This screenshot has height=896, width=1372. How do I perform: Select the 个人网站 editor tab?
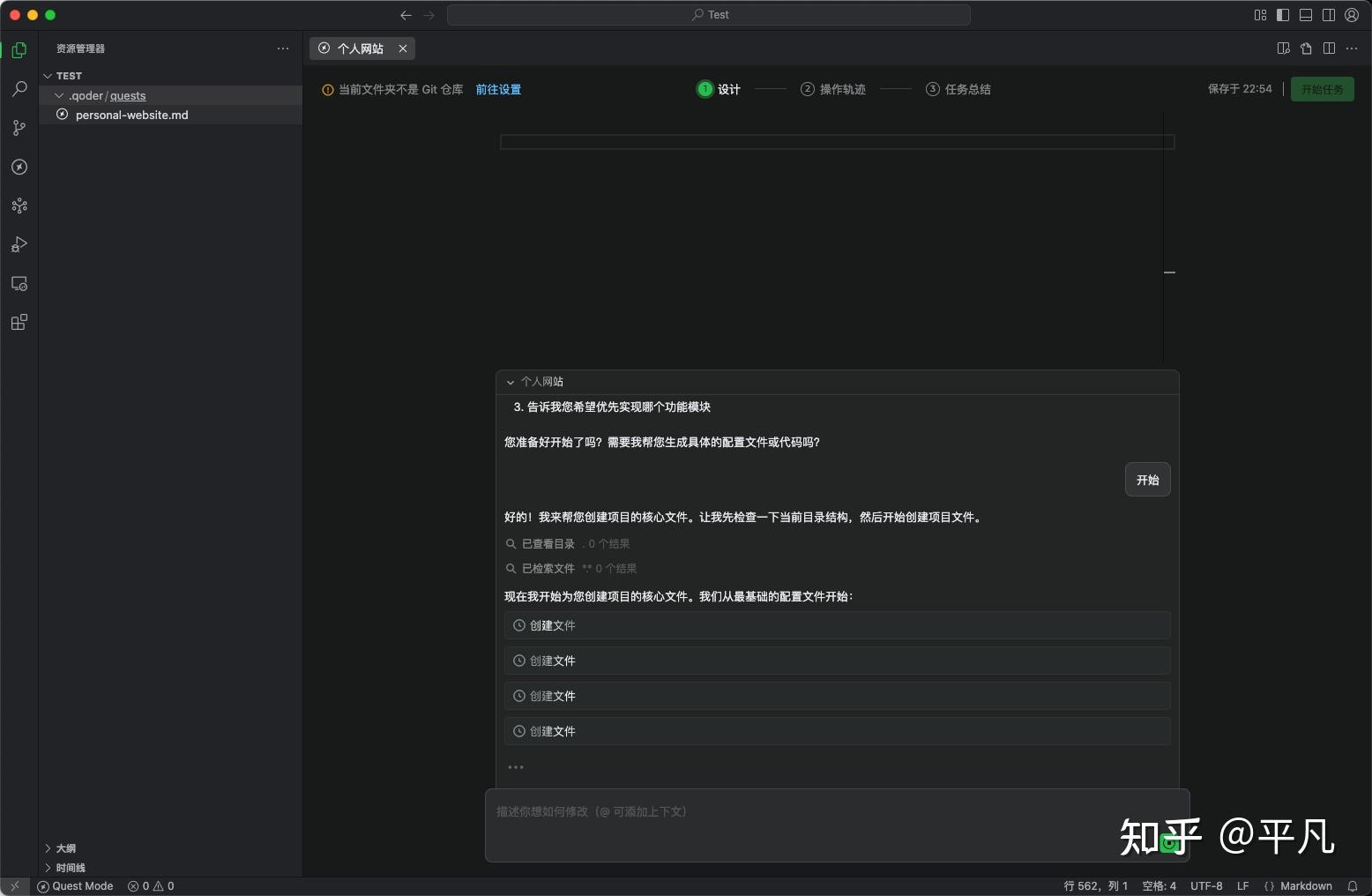click(360, 49)
